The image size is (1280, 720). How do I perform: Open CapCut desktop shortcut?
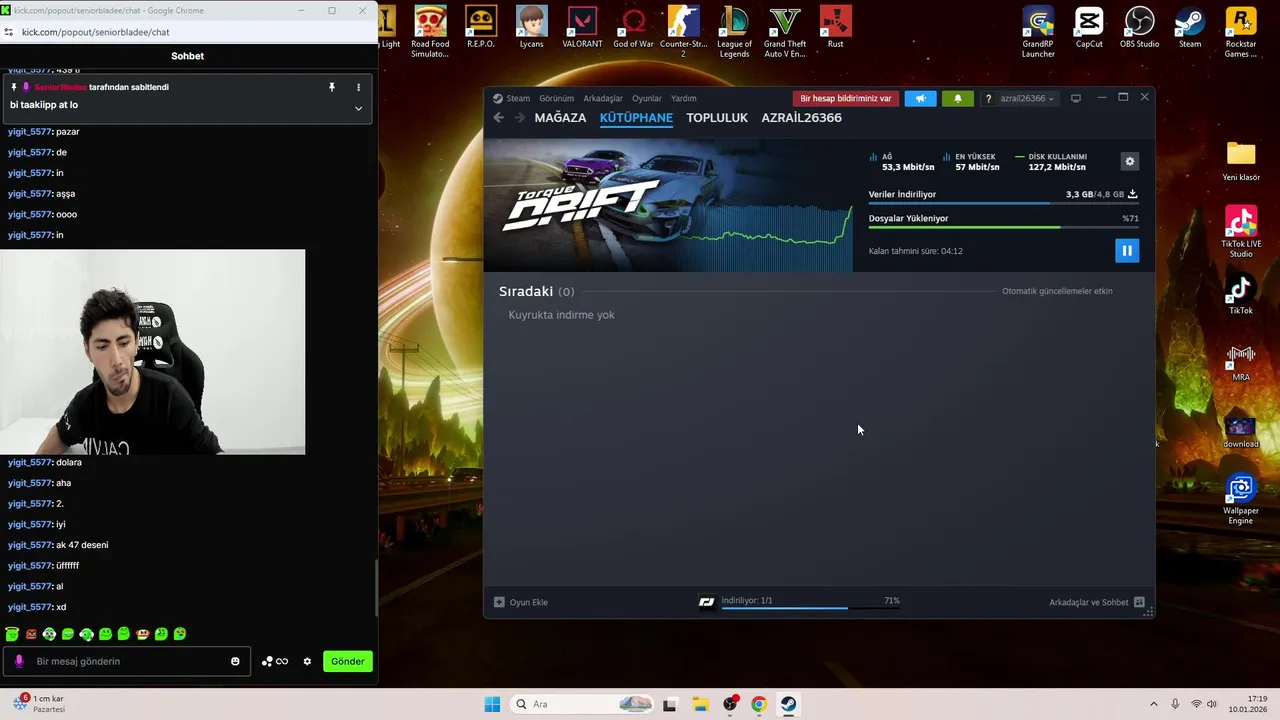tap(1089, 29)
